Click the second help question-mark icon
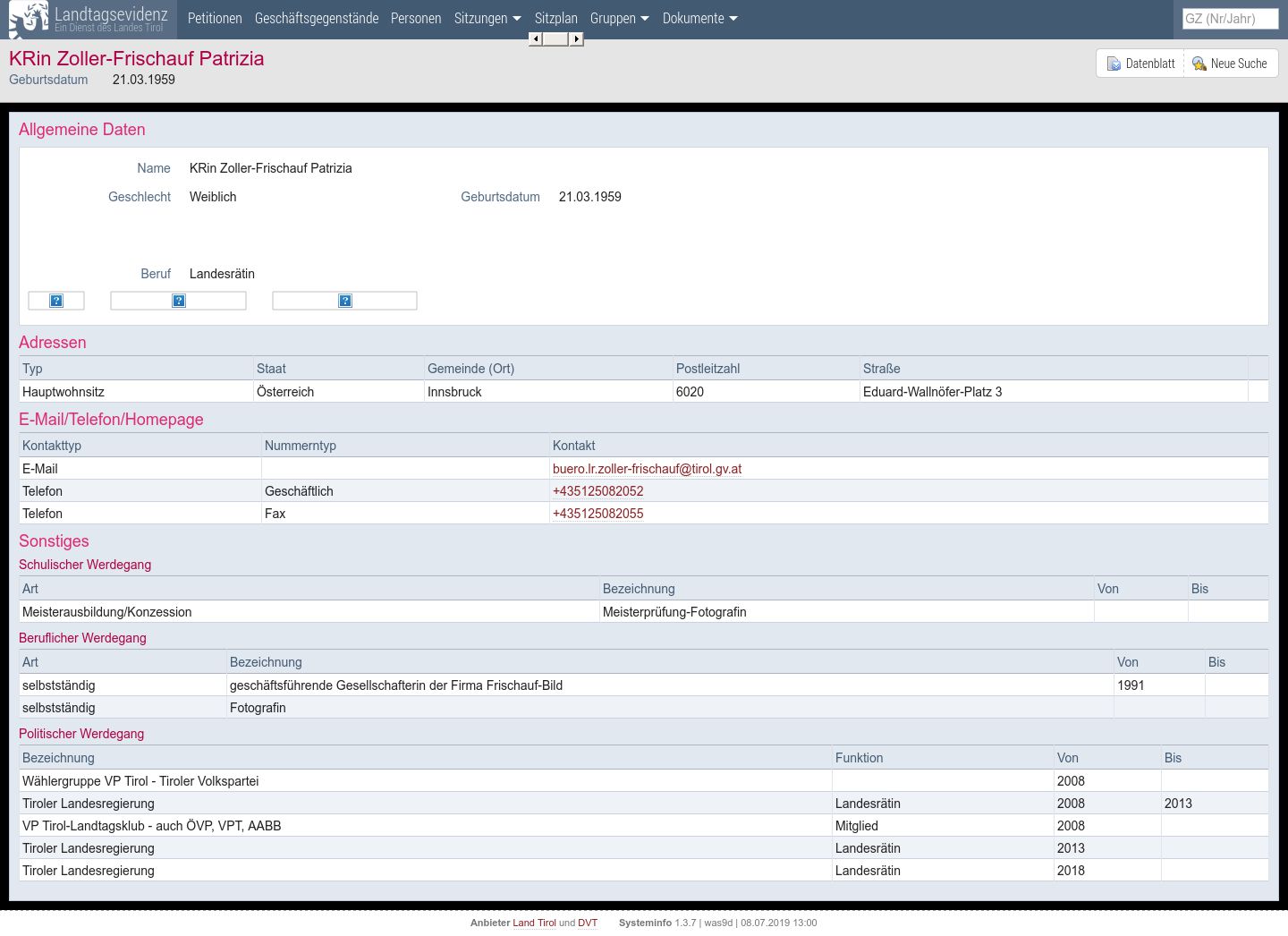This screenshot has height=936, width=1288. click(179, 301)
